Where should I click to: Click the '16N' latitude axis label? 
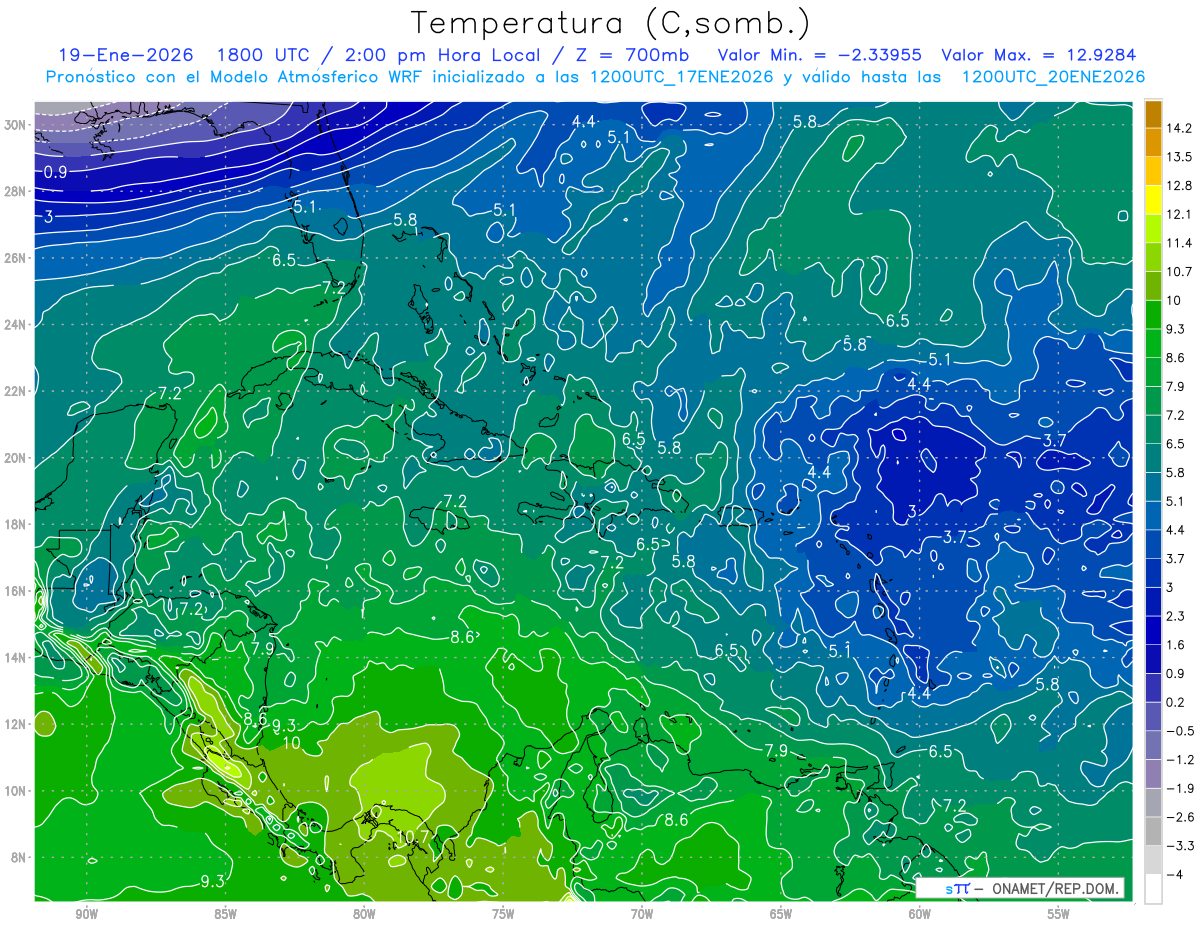(x=15, y=590)
